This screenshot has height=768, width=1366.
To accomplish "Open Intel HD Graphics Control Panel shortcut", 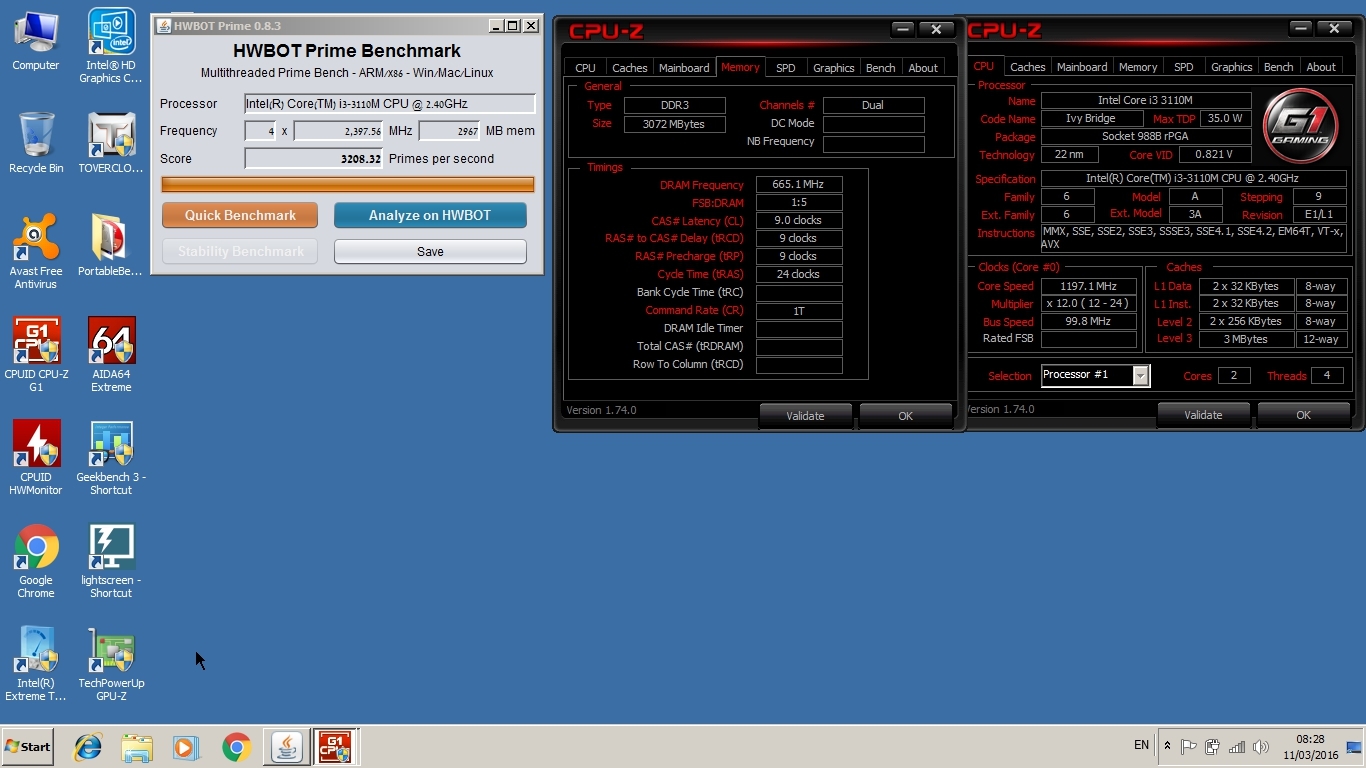I will tap(111, 45).
